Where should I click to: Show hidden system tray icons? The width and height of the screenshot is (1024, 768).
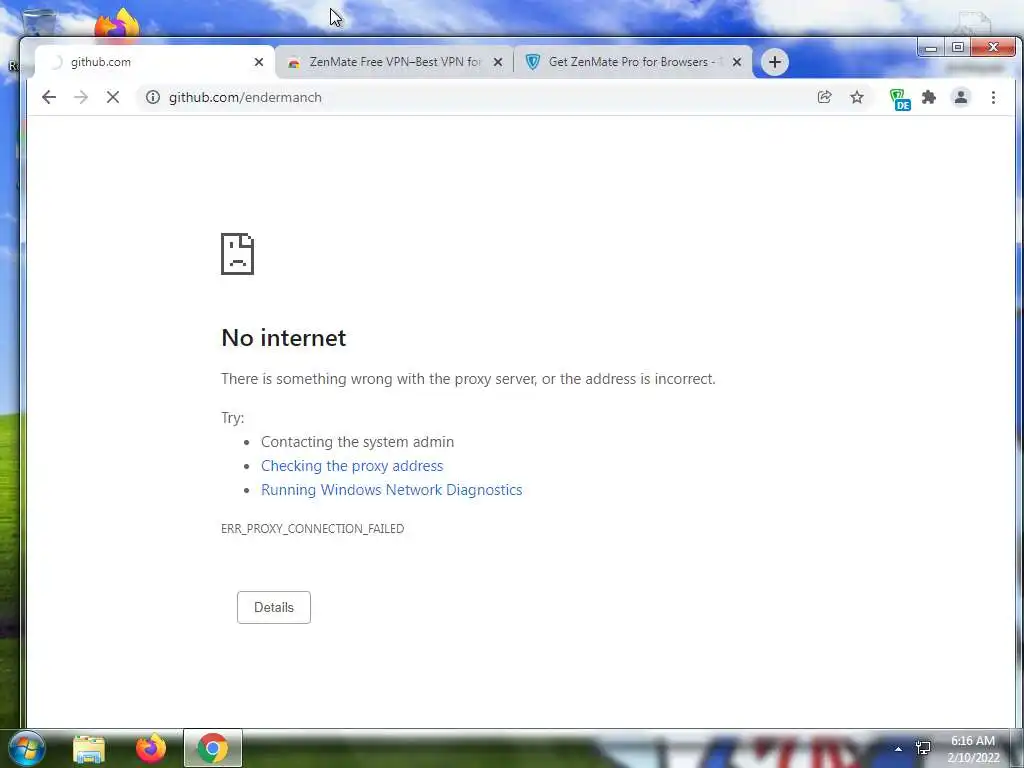click(898, 749)
